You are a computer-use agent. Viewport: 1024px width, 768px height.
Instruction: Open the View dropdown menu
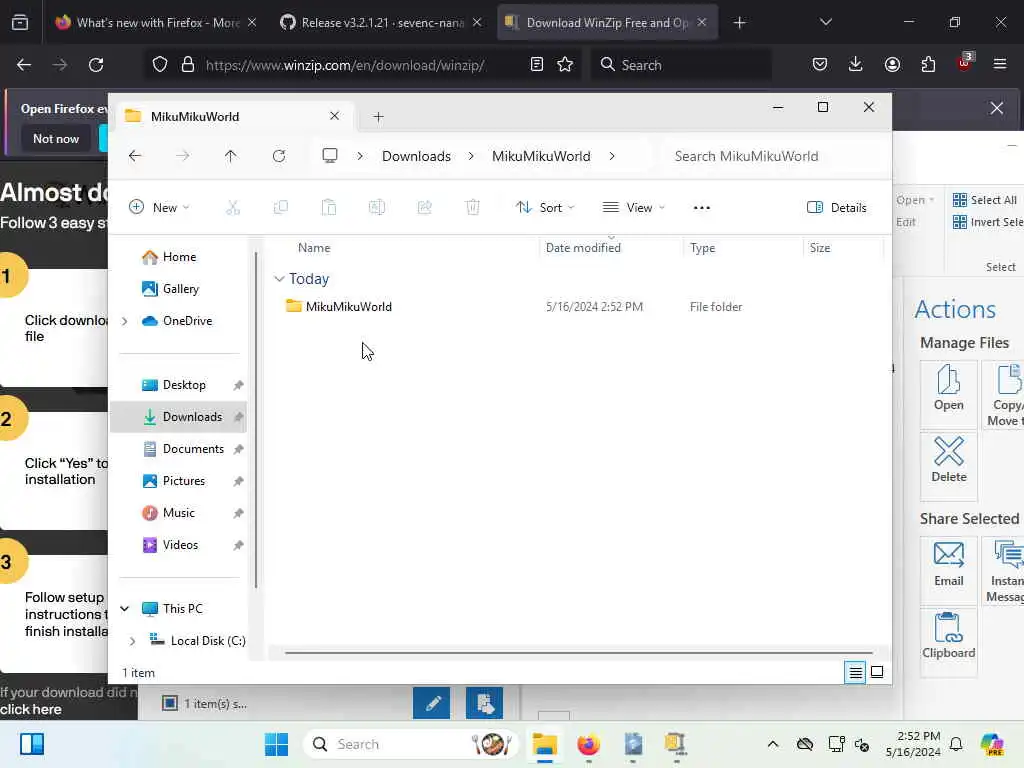(x=633, y=208)
